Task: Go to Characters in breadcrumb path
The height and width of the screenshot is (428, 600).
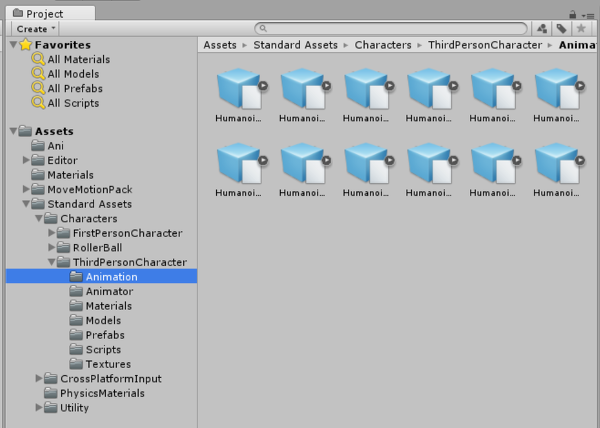Action: (383, 45)
